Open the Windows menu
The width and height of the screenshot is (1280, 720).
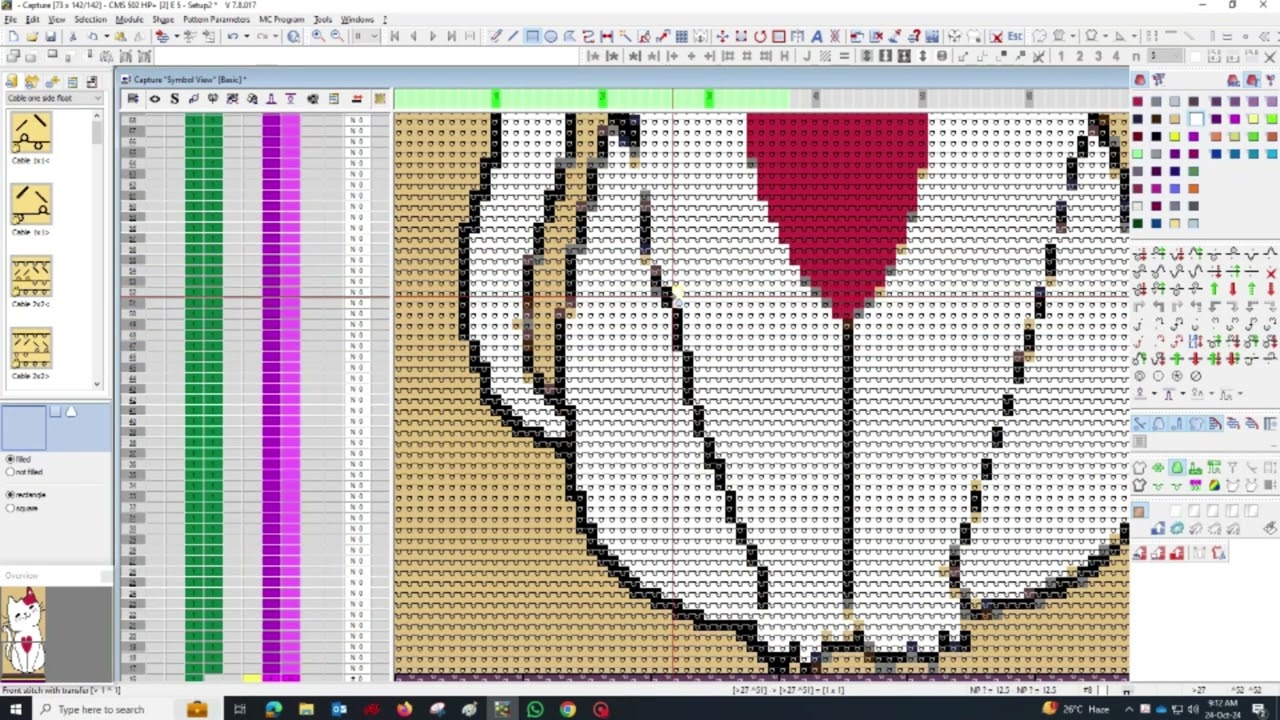pyautogui.click(x=357, y=19)
